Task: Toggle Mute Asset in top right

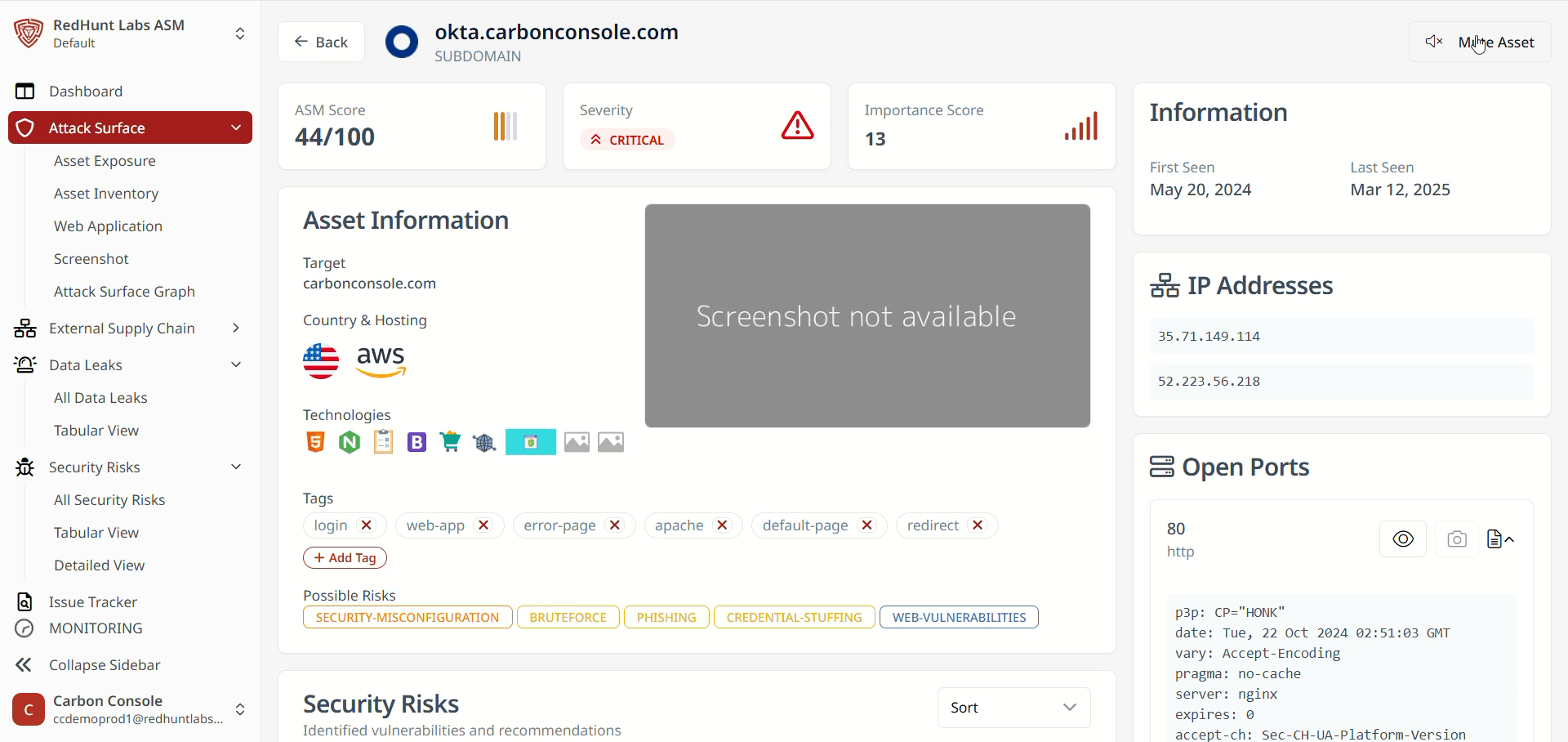Action: tap(1480, 42)
